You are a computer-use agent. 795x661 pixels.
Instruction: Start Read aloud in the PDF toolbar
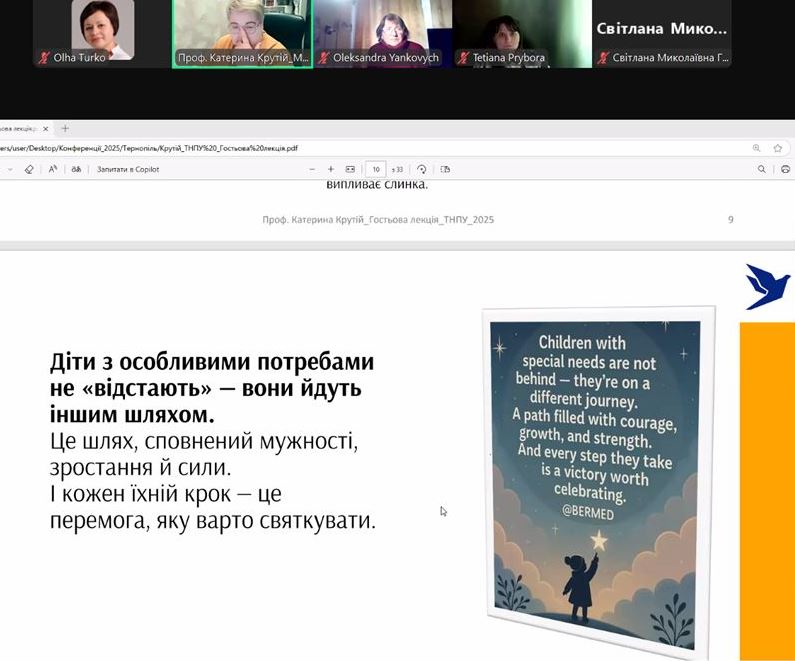pyautogui.click(x=53, y=169)
